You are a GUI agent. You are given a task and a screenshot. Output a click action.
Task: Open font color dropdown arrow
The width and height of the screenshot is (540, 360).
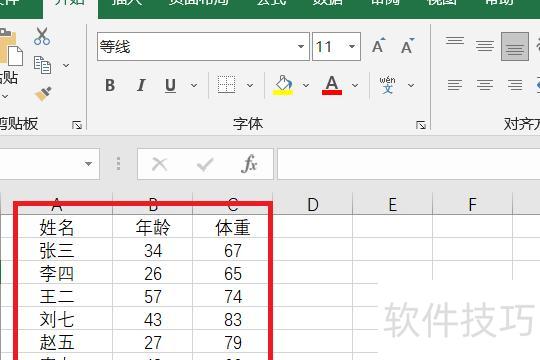pos(355,85)
